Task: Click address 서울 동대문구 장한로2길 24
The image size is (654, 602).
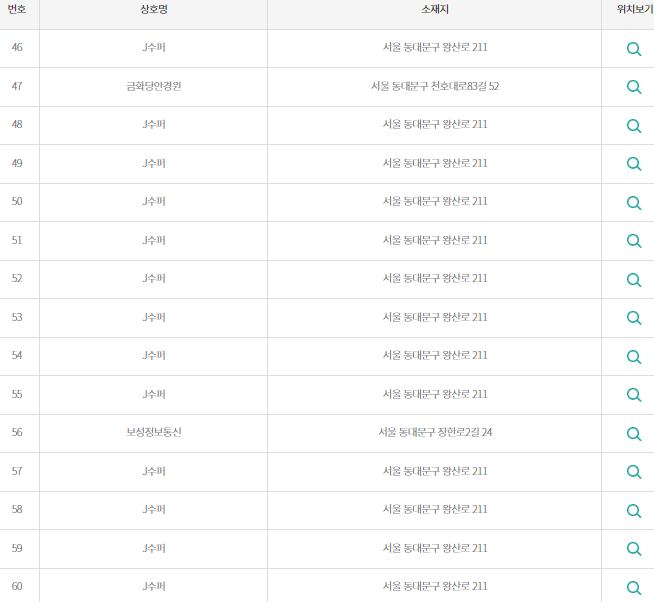Action: [x=435, y=432]
